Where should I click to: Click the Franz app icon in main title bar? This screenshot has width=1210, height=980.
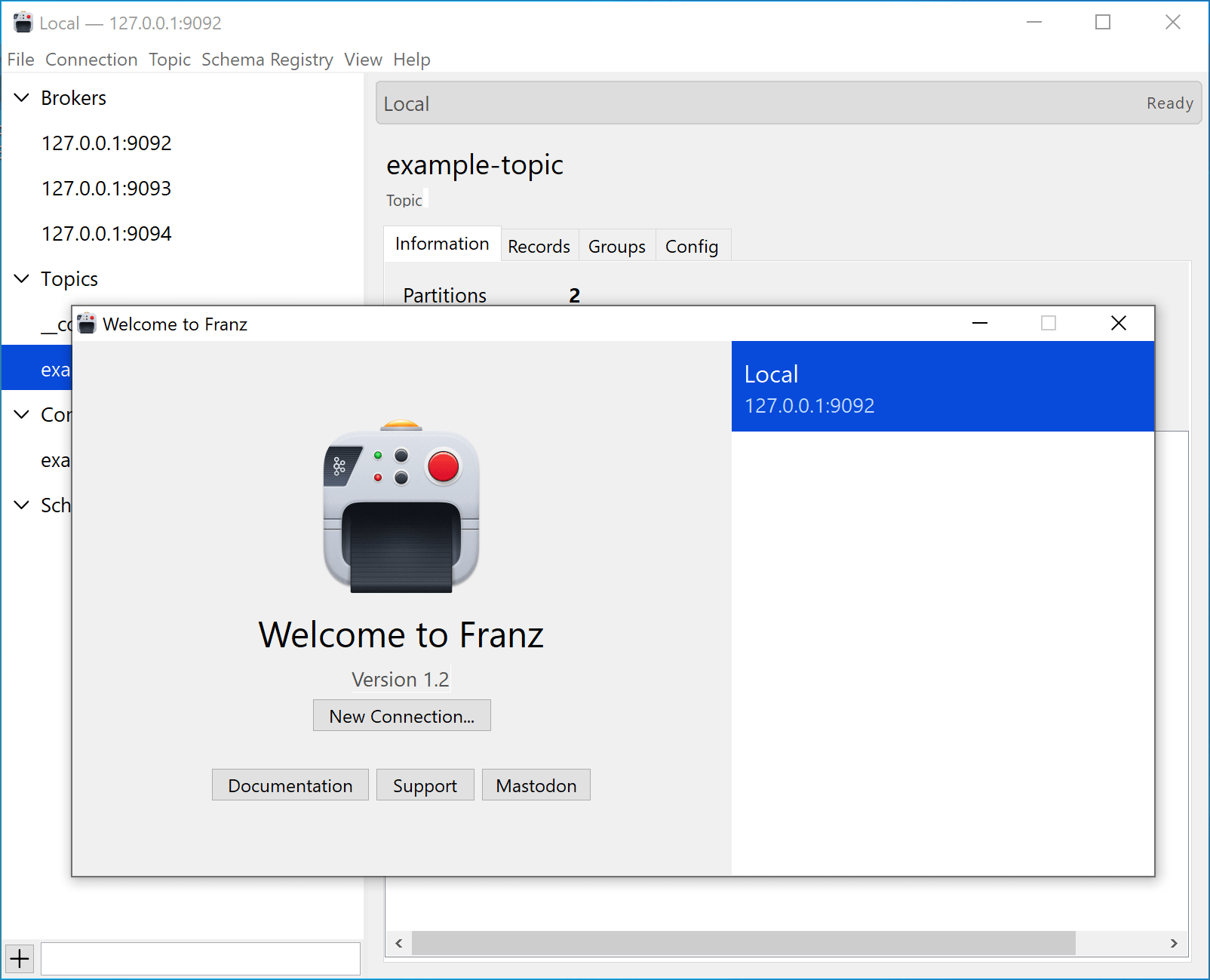point(23,23)
